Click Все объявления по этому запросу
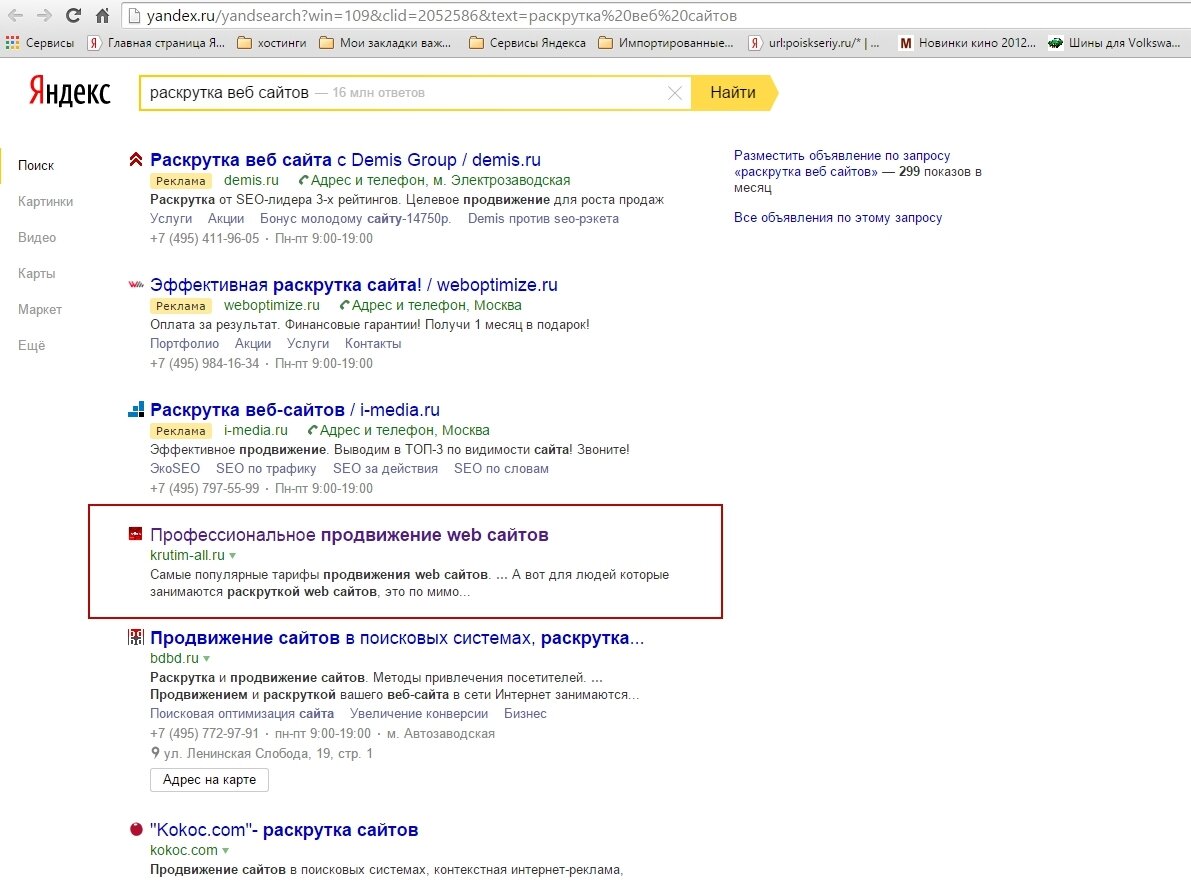This screenshot has width=1191, height=881. click(838, 217)
